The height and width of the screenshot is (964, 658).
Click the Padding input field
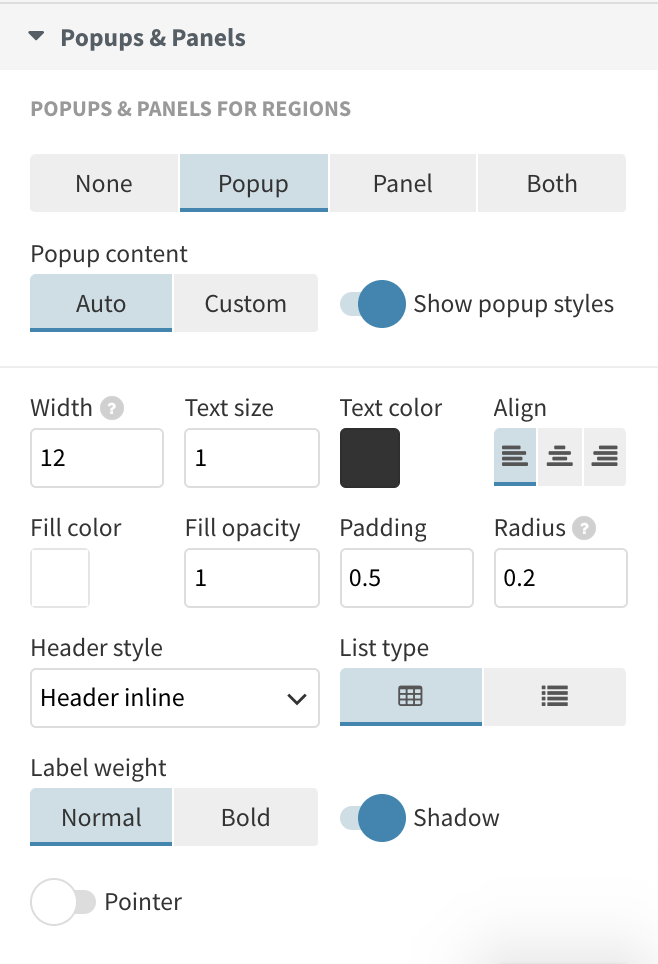[406, 578]
